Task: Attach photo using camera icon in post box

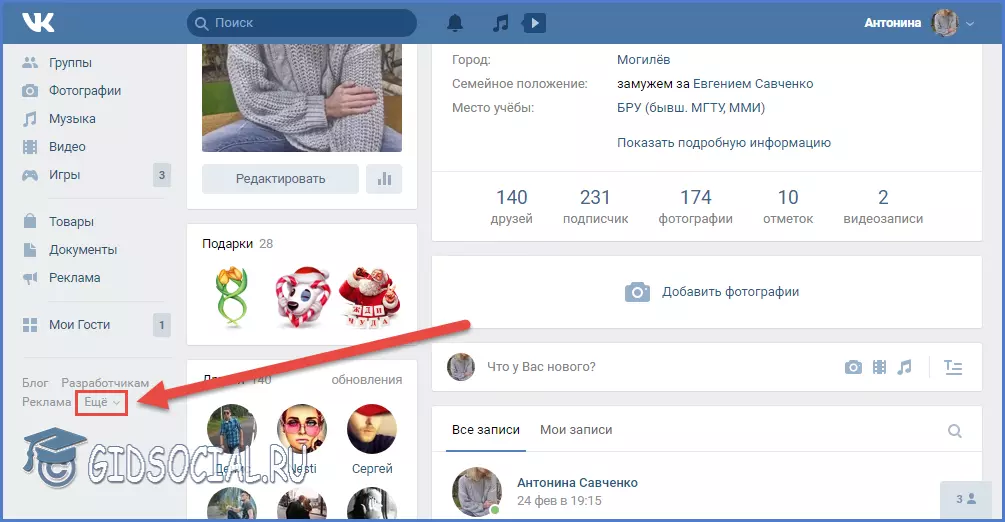Action: tap(853, 367)
